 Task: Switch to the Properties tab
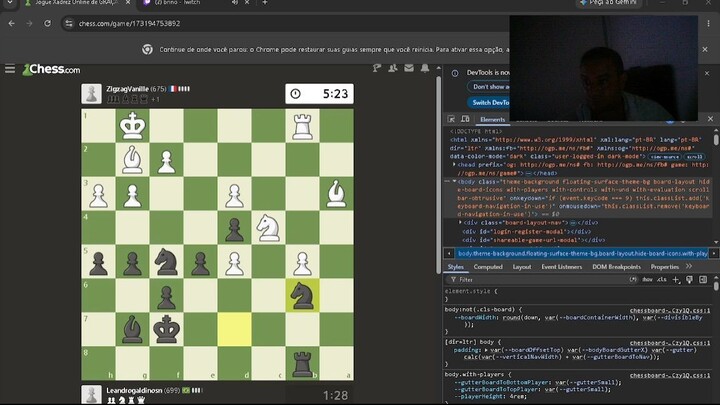pos(664,267)
